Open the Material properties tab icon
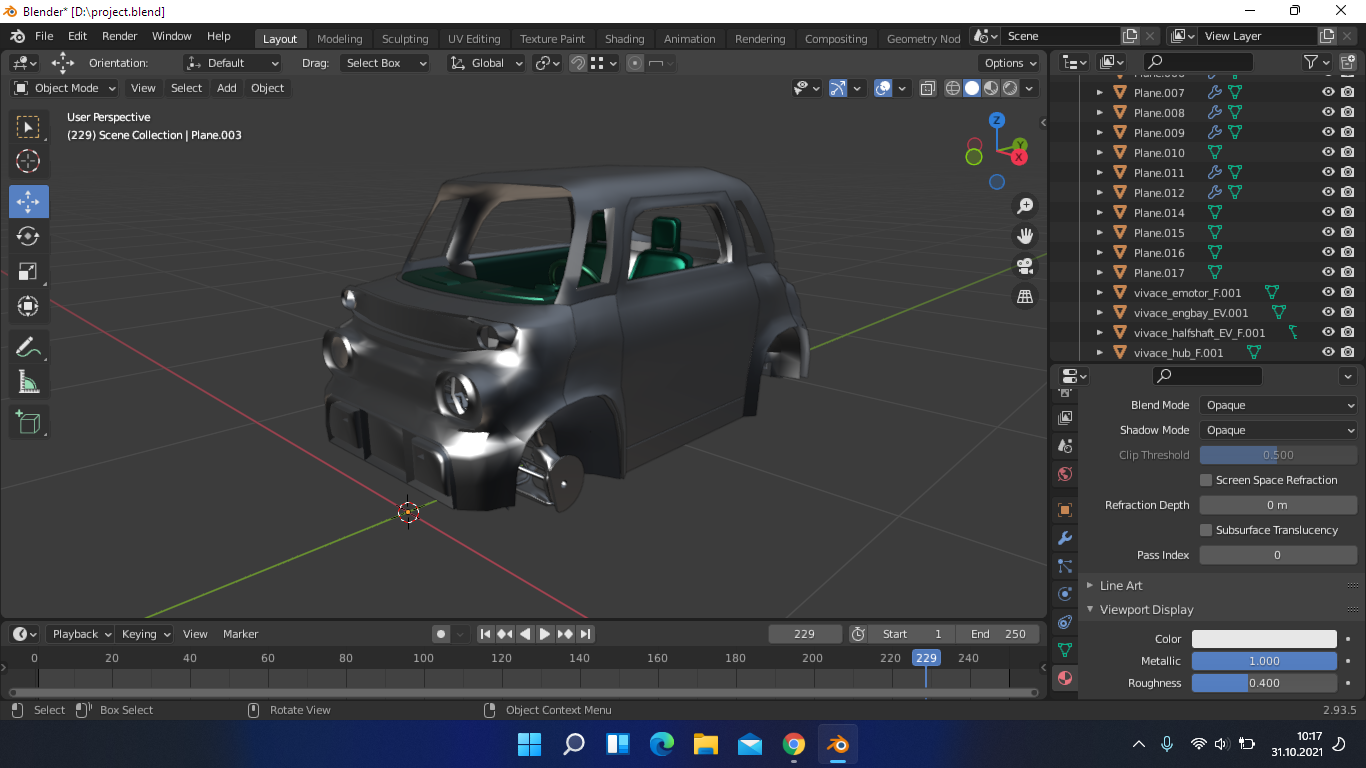This screenshot has width=1366, height=768. click(1065, 677)
